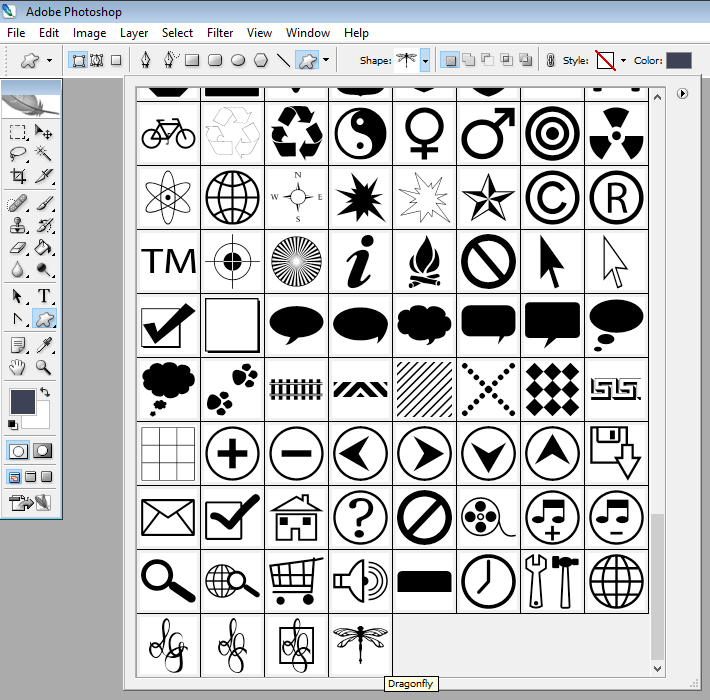Select the Rectangular Marquee tool
This screenshot has height=700, width=710.
point(18,132)
